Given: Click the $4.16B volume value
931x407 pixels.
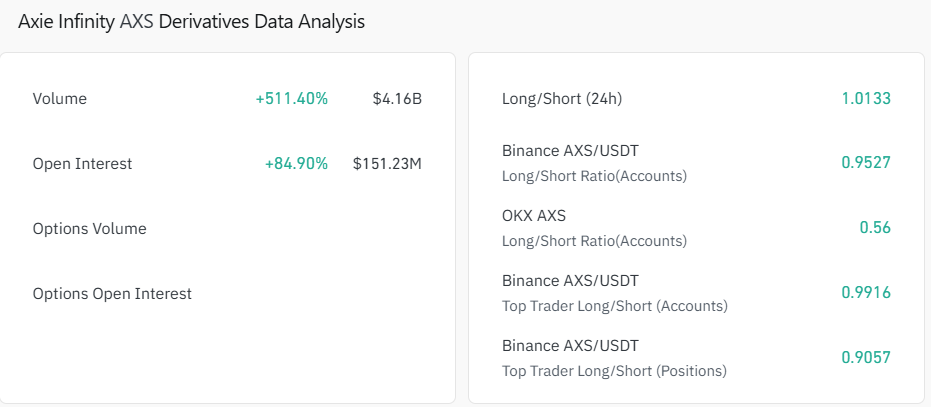Looking at the screenshot, I should click(x=397, y=99).
